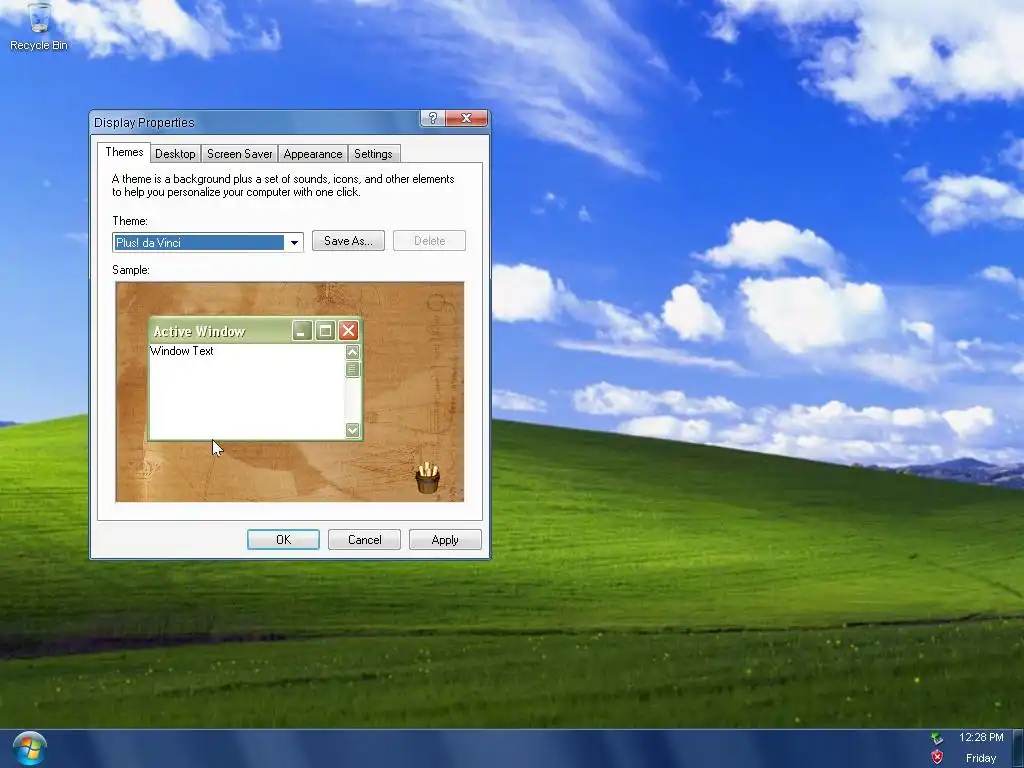The image size is (1024, 768).
Task: Click the Help question mark button
Action: 432,118
